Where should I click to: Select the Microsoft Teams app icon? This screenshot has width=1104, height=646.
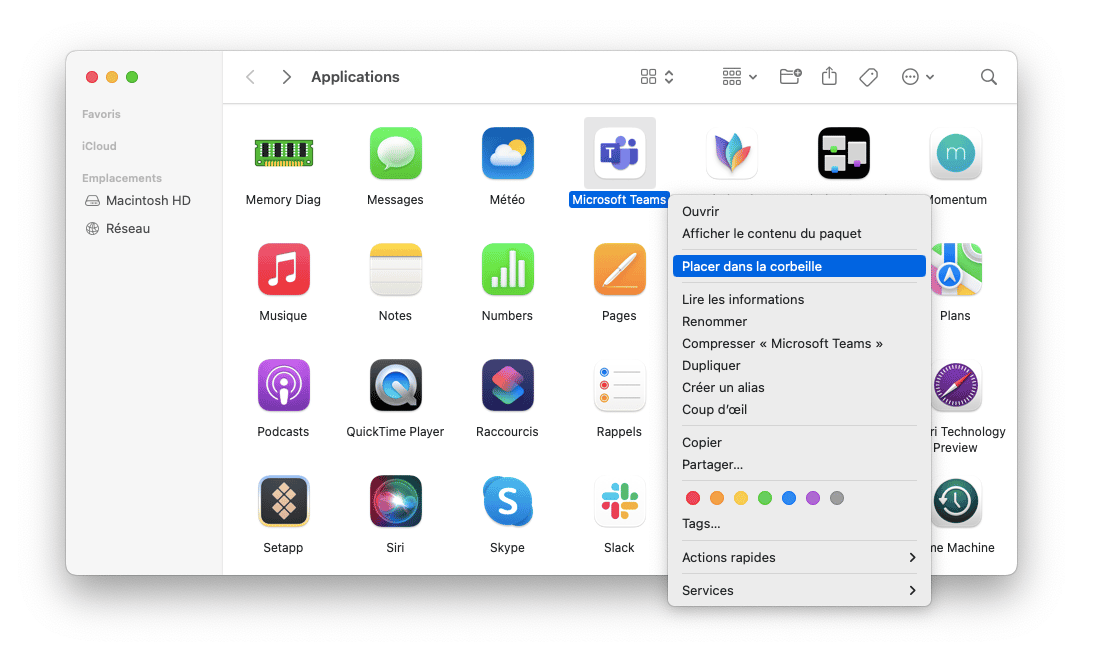click(620, 153)
